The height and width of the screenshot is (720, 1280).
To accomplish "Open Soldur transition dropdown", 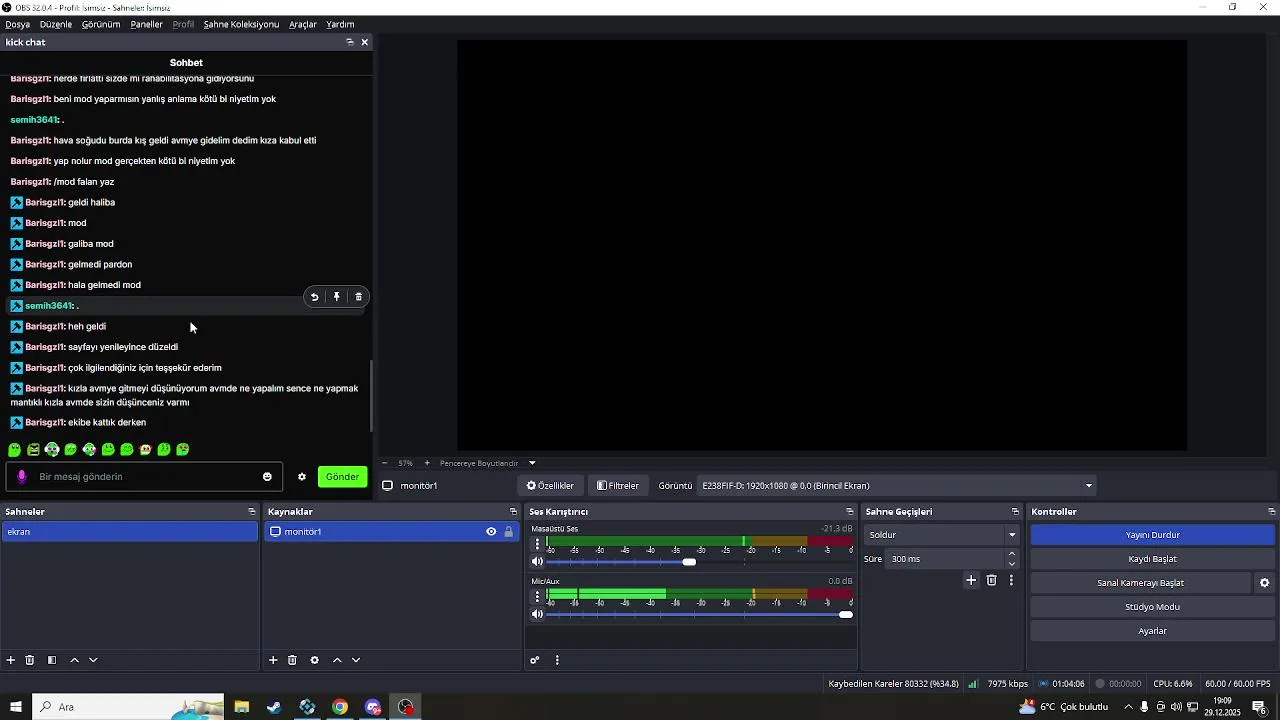I will click(941, 535).
